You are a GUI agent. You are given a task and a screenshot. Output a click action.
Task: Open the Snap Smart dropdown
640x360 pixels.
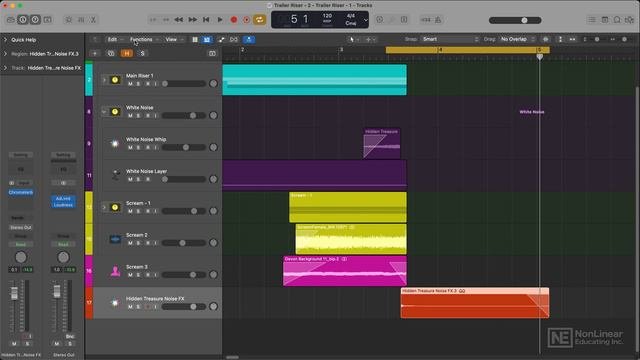point(450,39)
